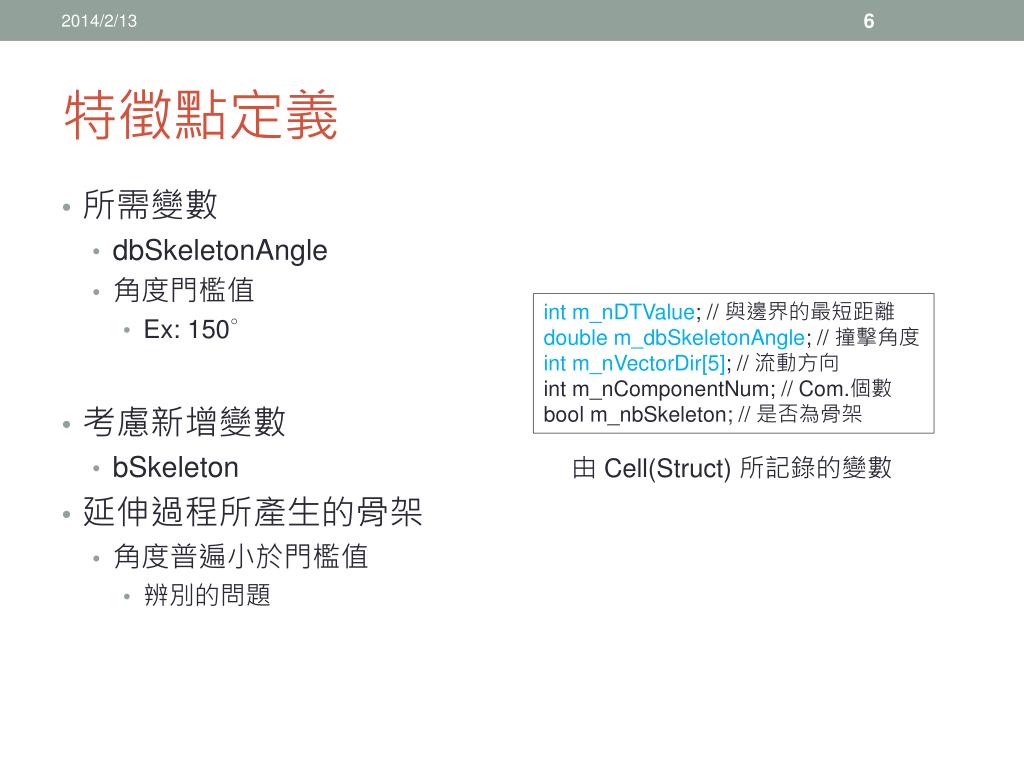Click the caption 由 Cell(Struct) 所記錄的變數

coord(731,468)
